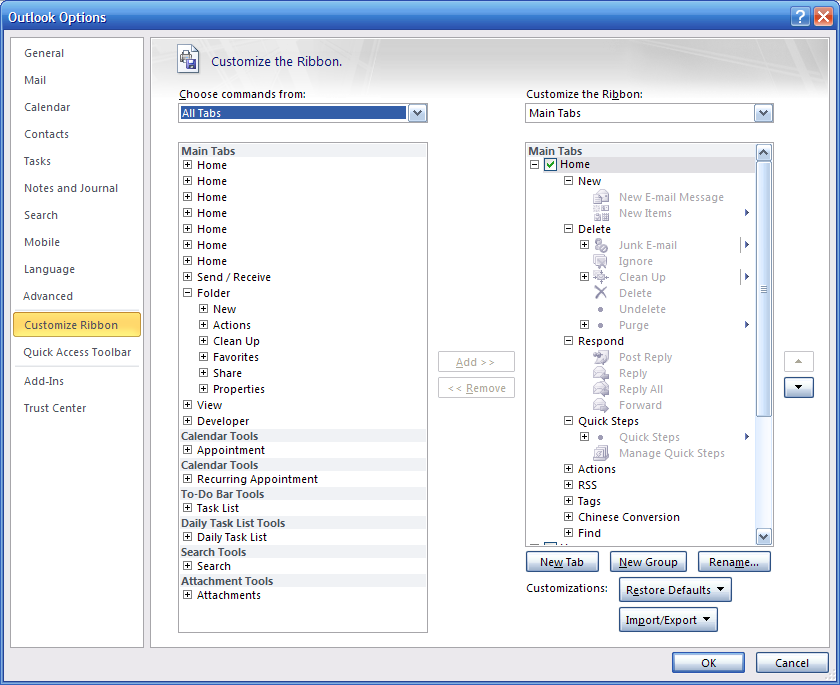Expand the Send / Receive tab node

[x=188, y=277]
